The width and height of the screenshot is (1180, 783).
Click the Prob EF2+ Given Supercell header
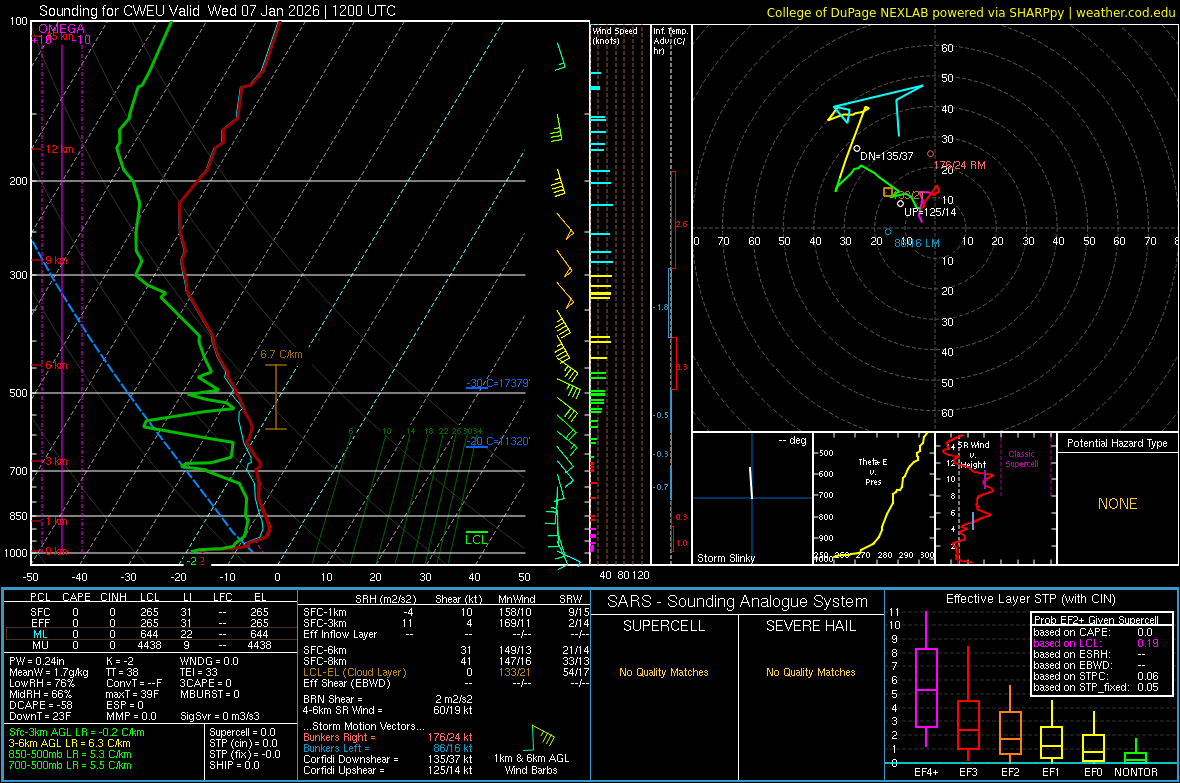[x=1096, y=620]
